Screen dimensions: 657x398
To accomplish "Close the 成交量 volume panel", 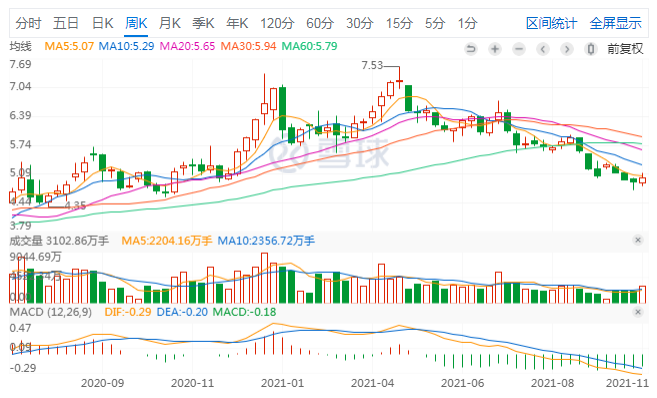I will pyautogui.click(x=638, y=240).
